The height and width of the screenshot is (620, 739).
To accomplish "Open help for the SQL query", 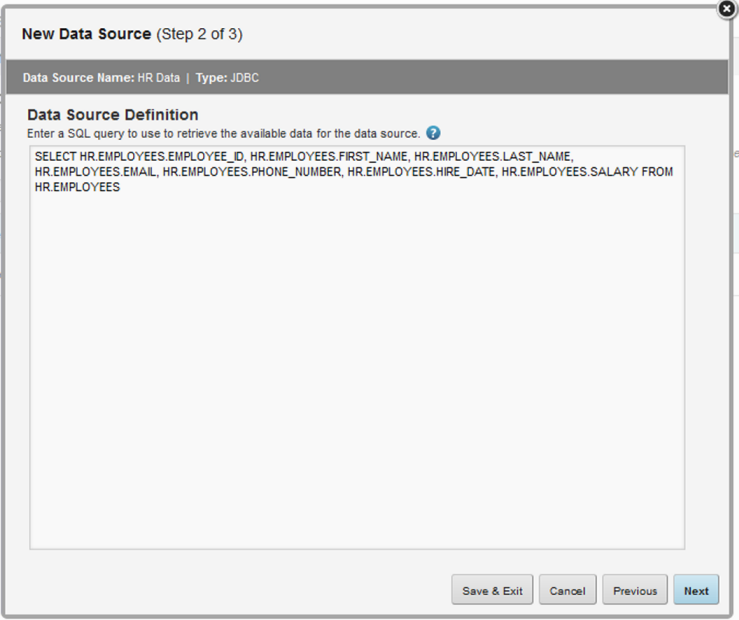I will click(x=433, y=133).
